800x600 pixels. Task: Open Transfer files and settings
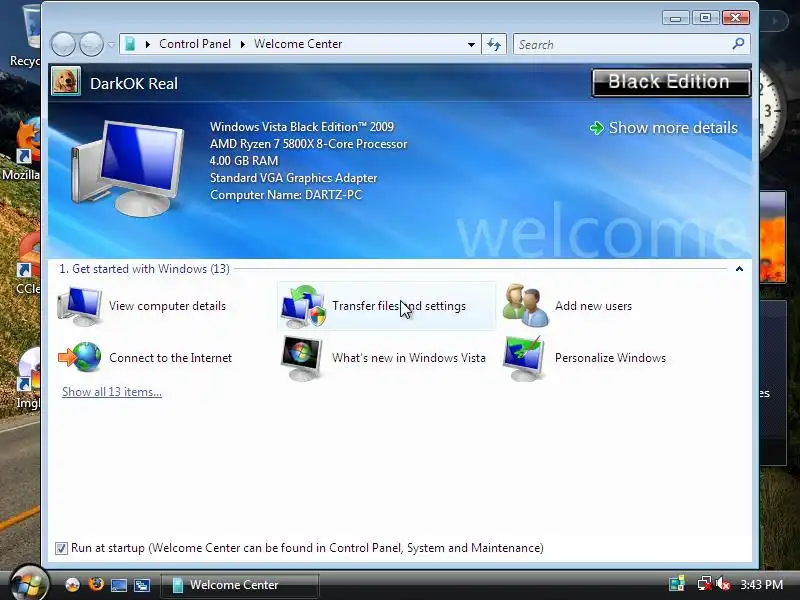tap(386, 306)
